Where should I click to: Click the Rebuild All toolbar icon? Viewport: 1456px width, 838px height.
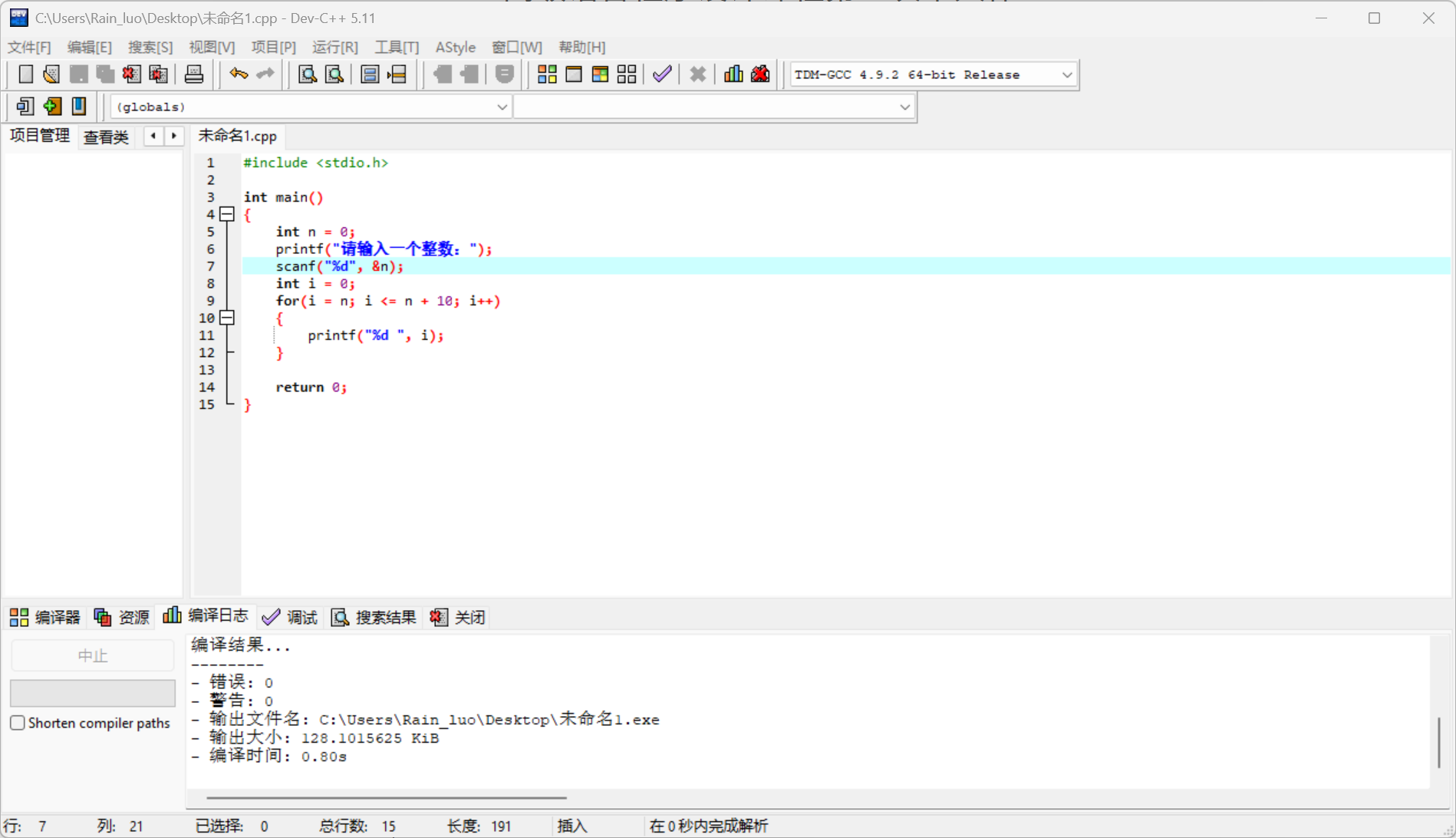(627, 74)
